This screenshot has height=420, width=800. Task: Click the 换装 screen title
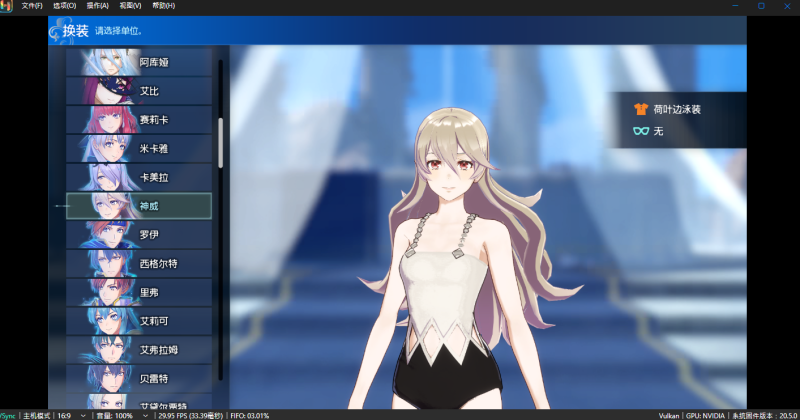pyautogui.click(x=76, y=31)
